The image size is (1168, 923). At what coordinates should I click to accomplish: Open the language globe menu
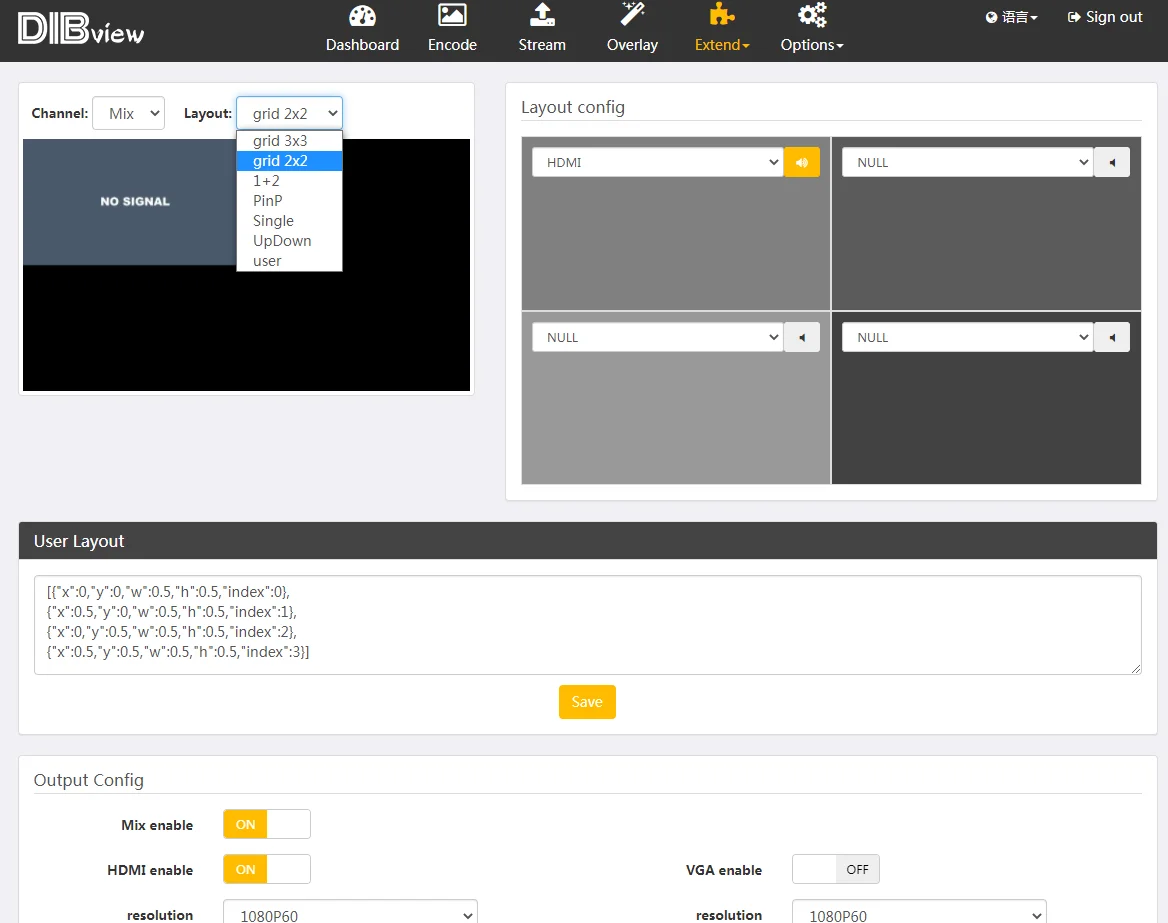1011,17
